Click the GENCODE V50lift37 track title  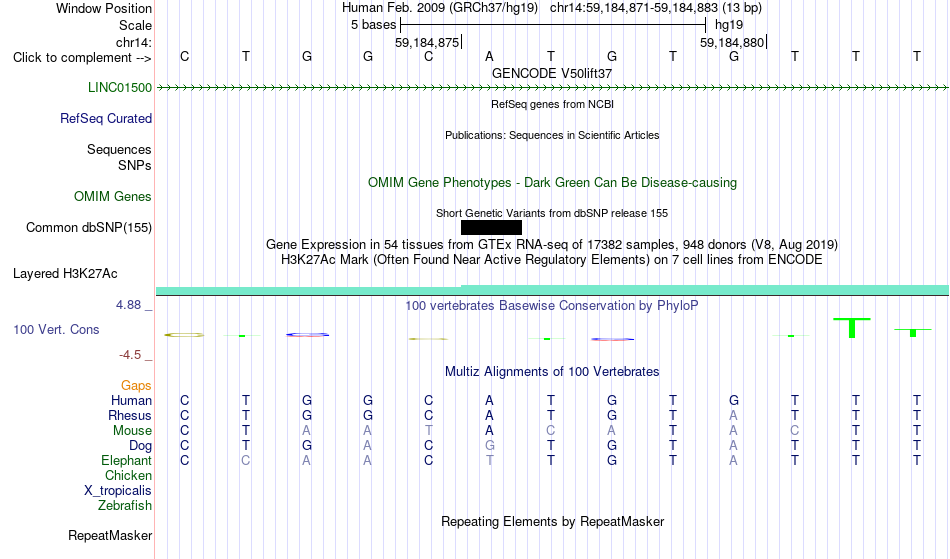(552, 73)
